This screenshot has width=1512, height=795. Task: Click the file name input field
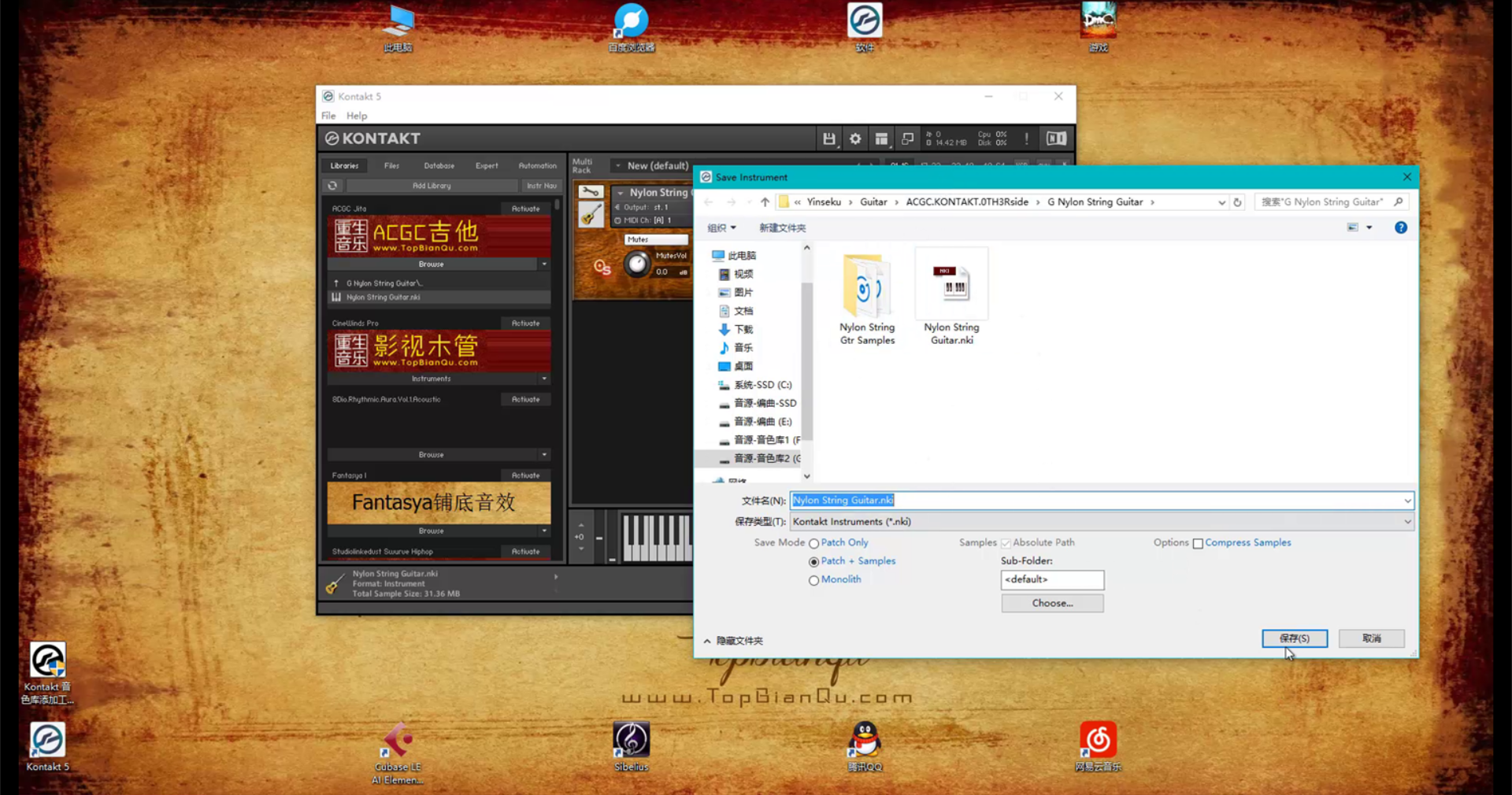tap(1102, 501)
